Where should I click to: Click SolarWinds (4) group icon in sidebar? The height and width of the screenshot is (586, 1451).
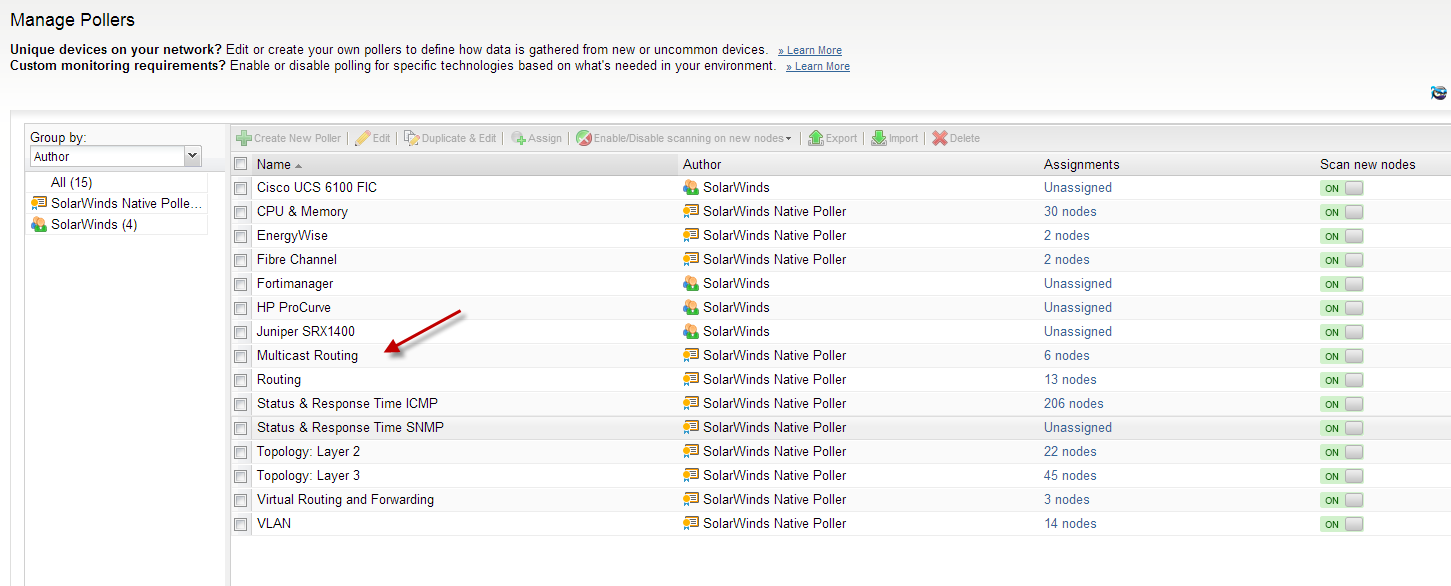(39, 224)
